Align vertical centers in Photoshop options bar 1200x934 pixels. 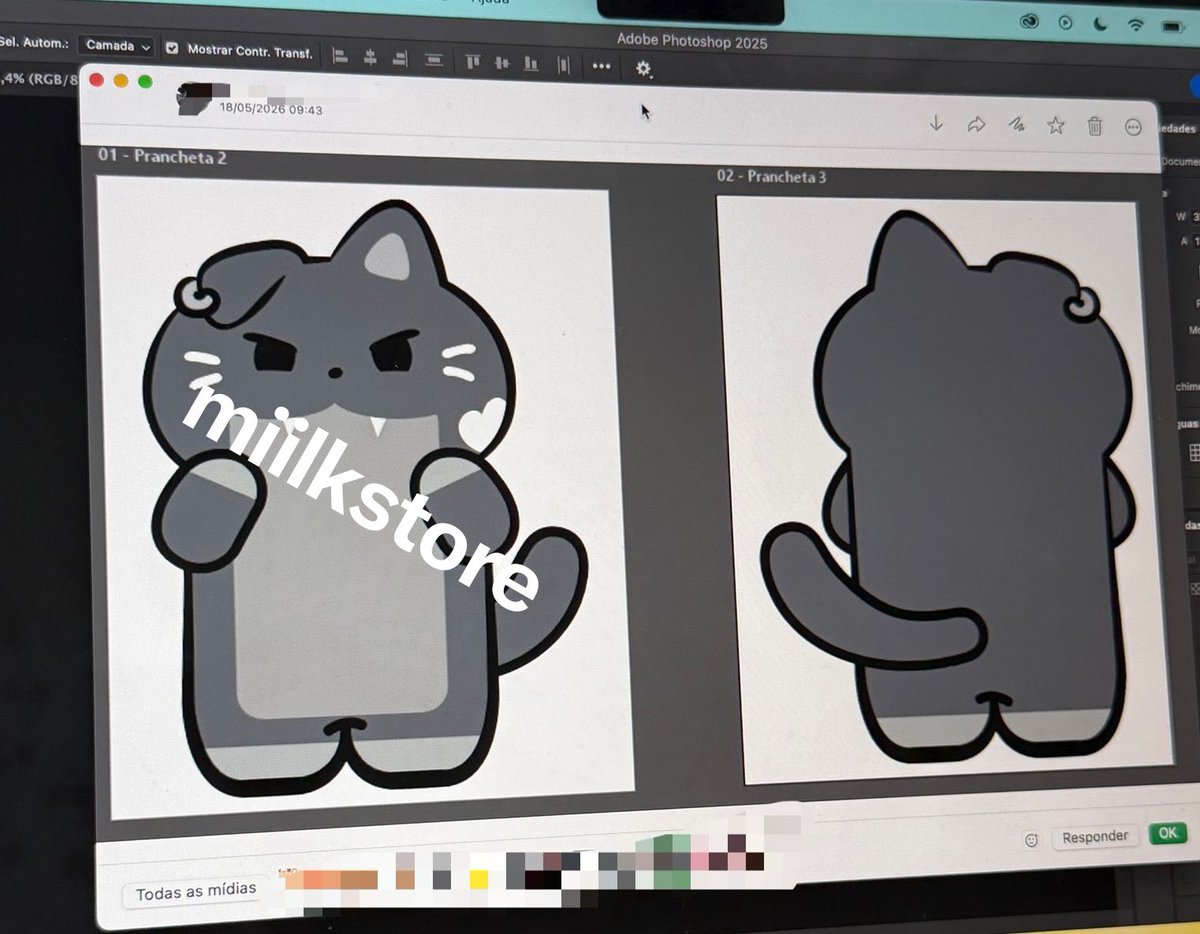click(502, 62)
